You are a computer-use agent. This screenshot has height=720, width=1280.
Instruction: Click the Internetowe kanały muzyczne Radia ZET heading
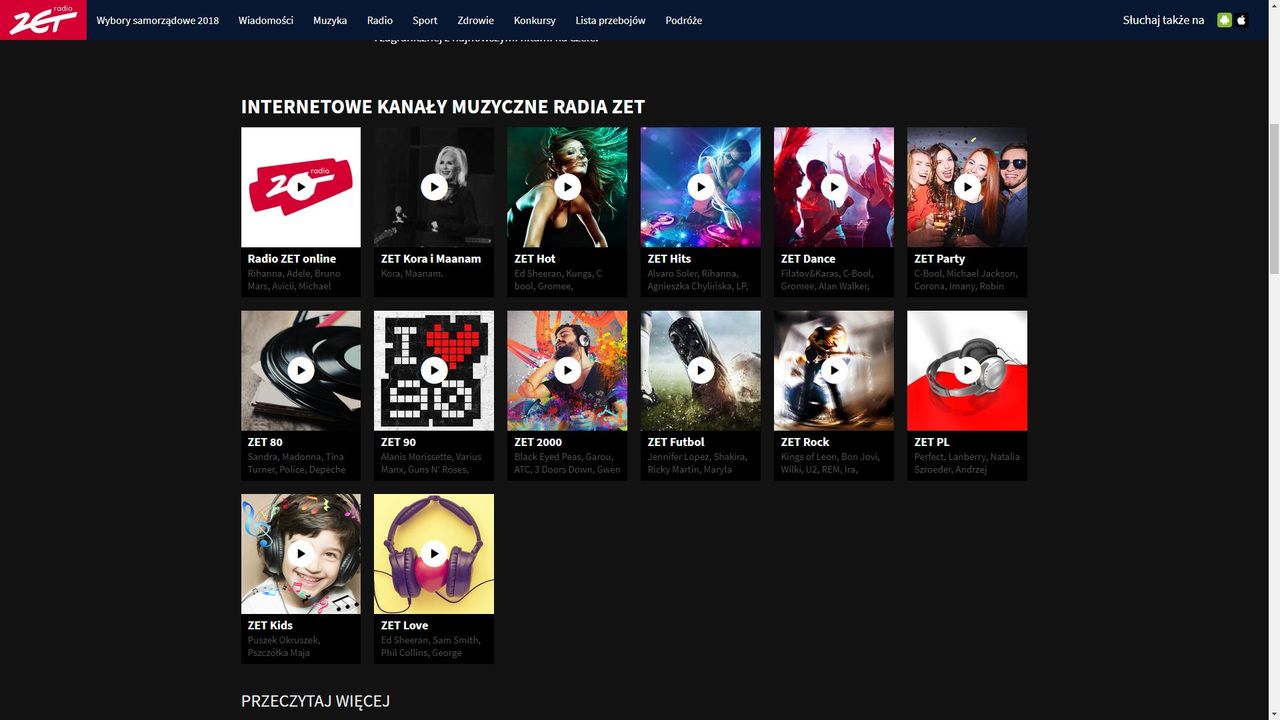(443, 107)
